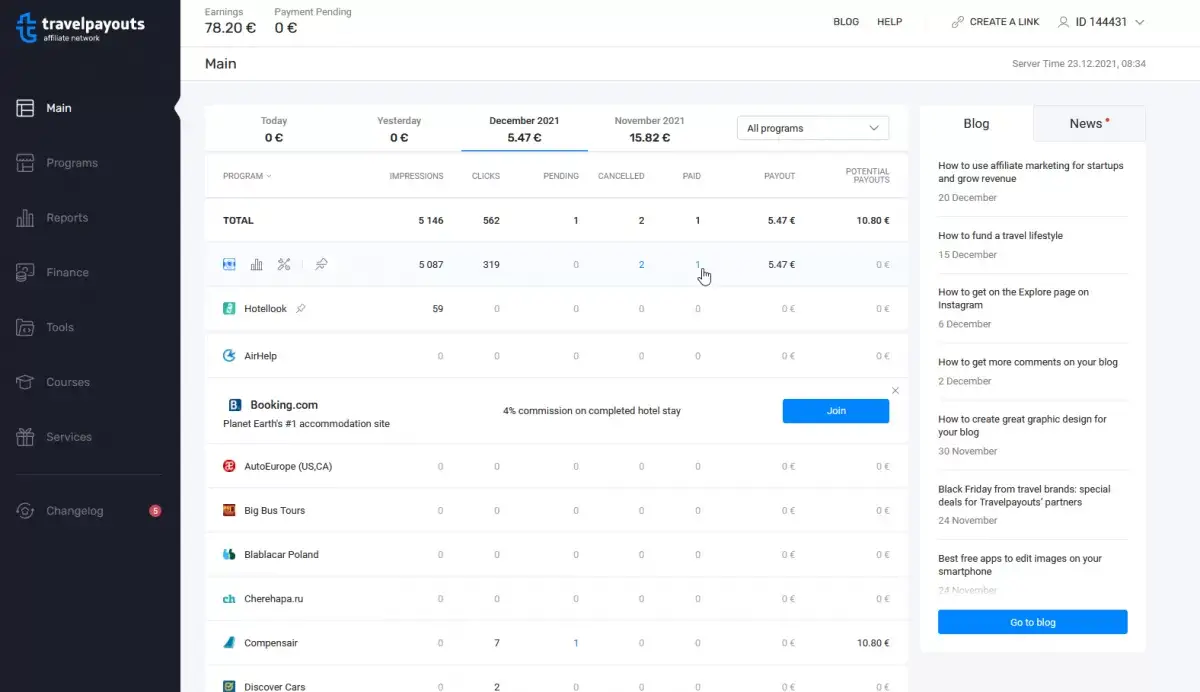
Task: Open the Main dashboard sidebar icon
Action: 25,108
